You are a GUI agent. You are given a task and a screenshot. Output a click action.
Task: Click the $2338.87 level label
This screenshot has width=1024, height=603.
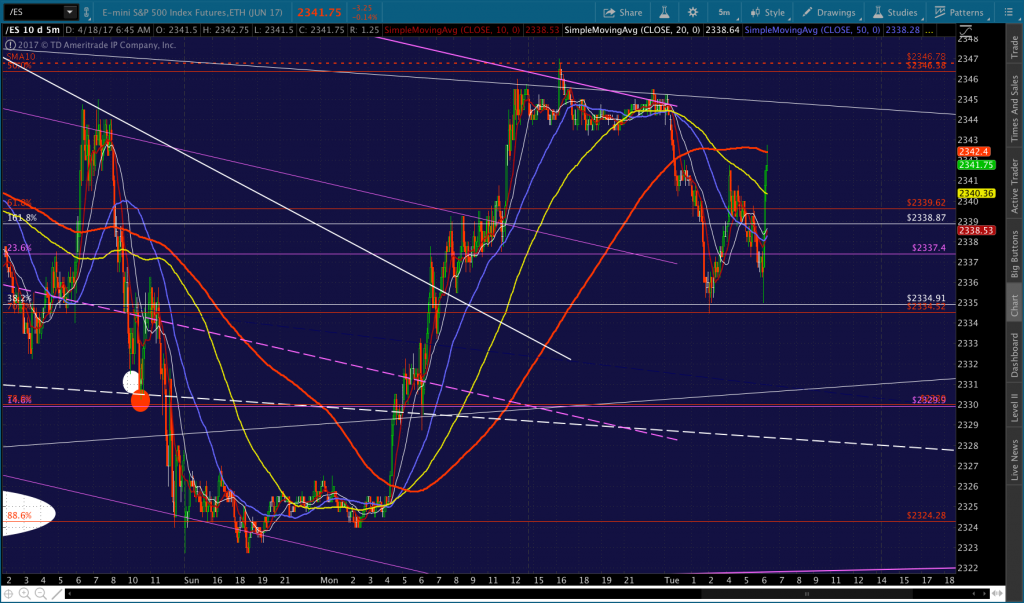point(926,218)
